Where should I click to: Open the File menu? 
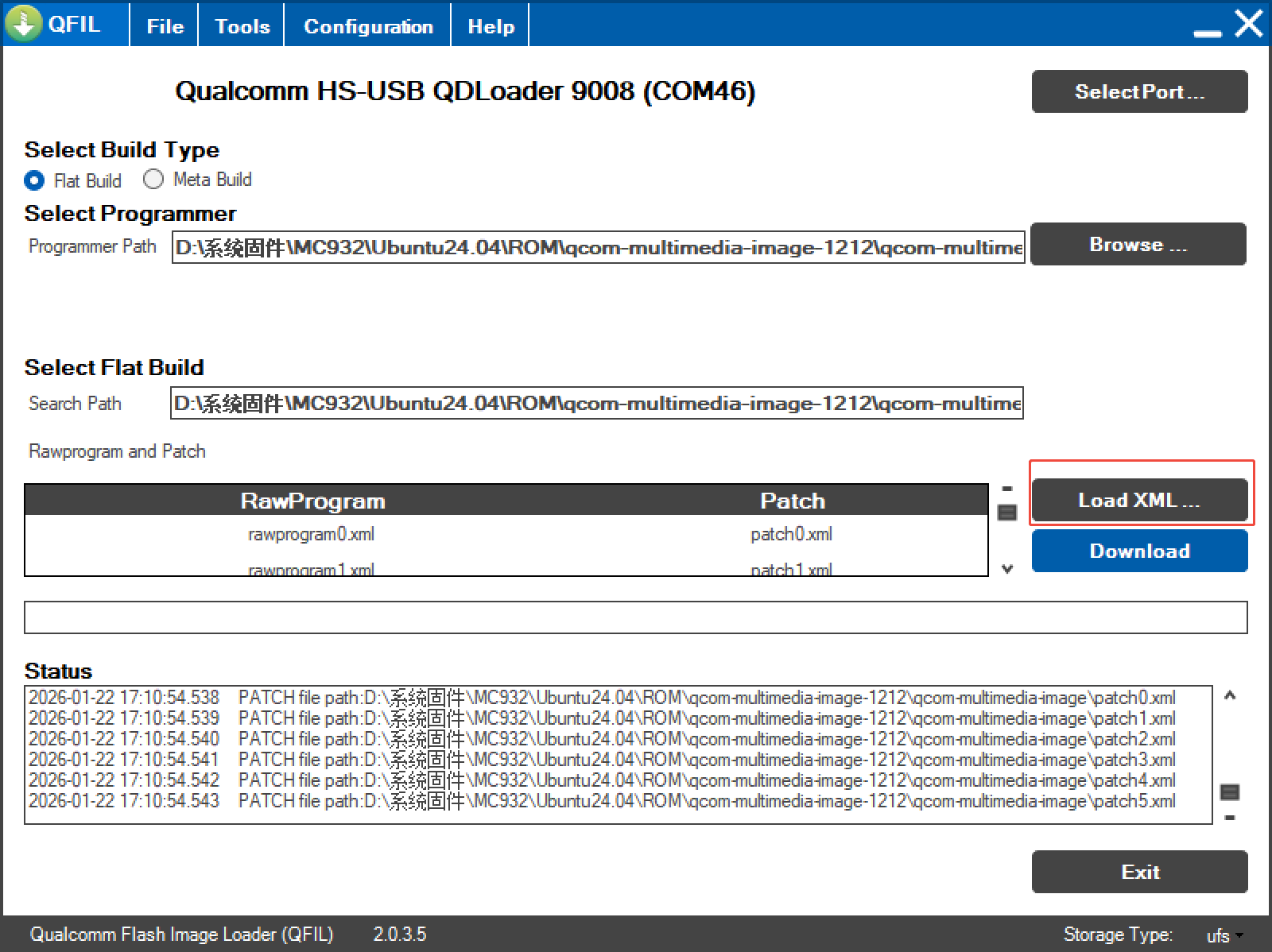tap(165, 26)
